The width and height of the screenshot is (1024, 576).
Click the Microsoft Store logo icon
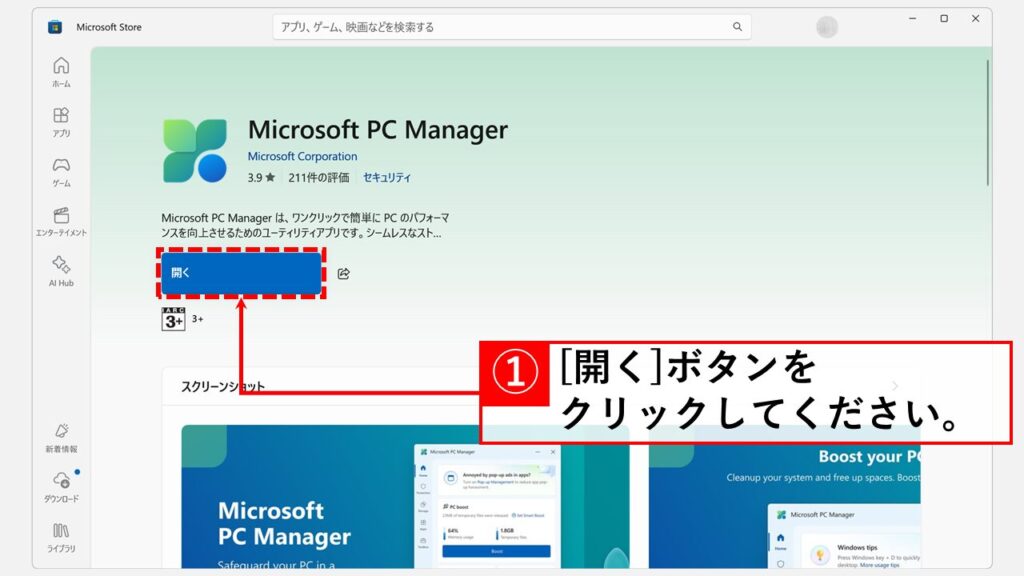pos(55,27)
